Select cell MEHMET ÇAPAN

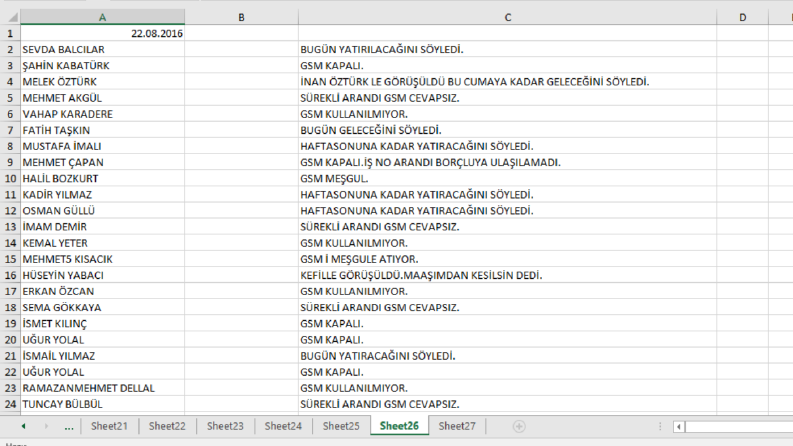[103, 162]
